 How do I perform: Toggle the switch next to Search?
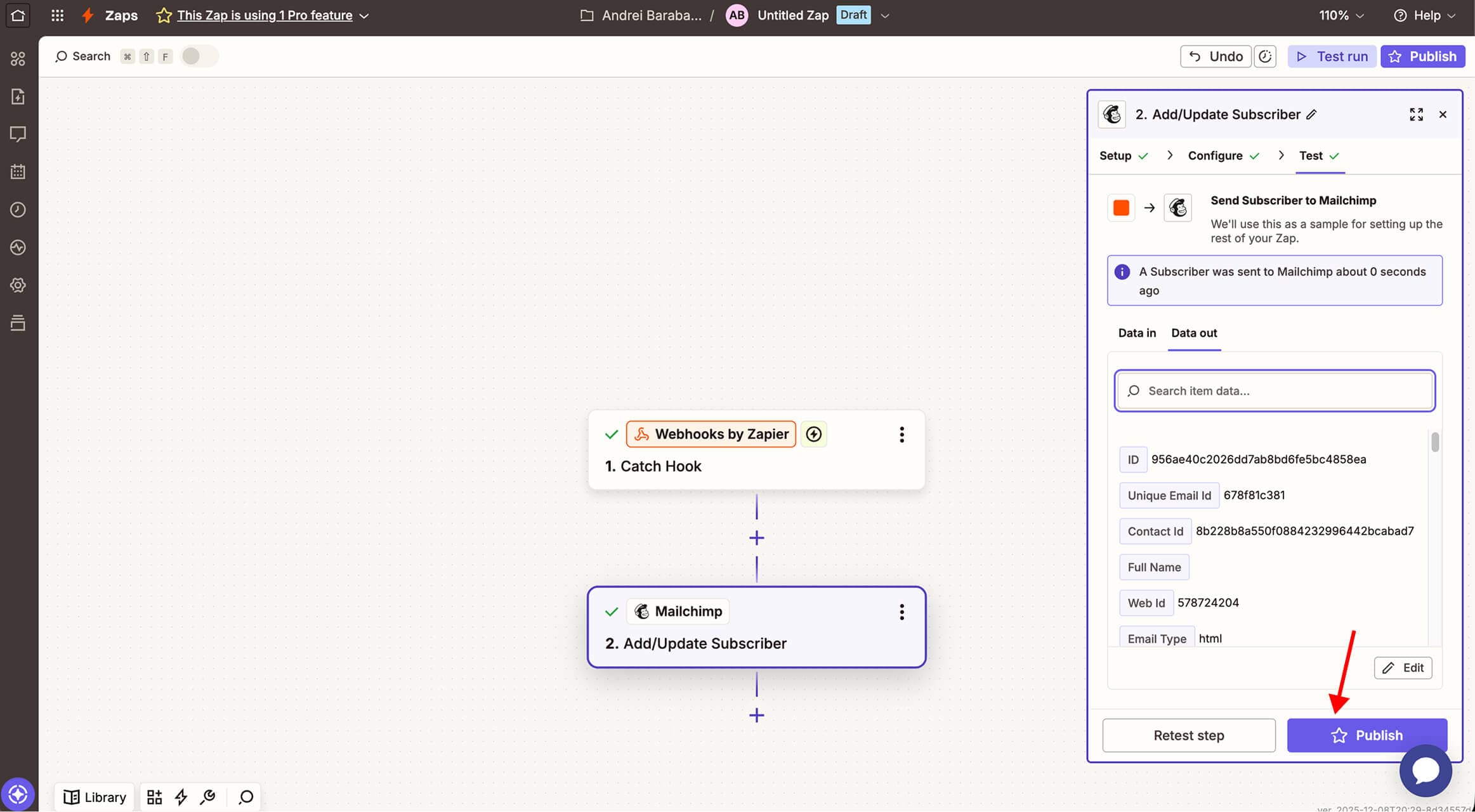[199, 56]
